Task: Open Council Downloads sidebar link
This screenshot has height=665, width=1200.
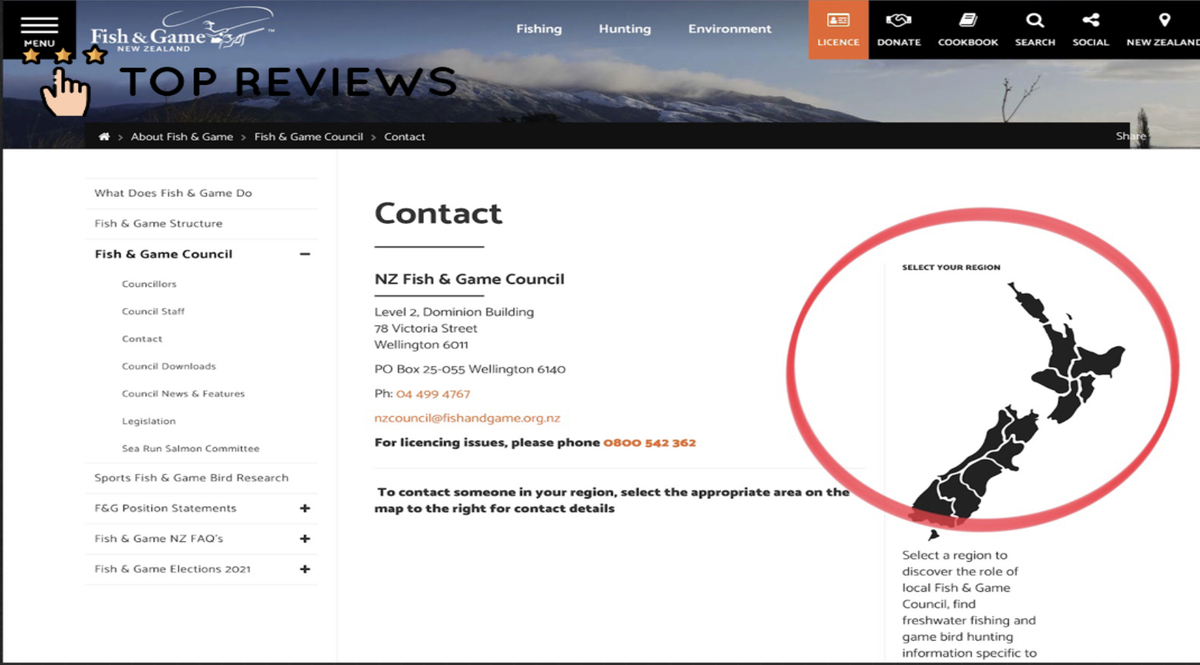Action: 169,366
